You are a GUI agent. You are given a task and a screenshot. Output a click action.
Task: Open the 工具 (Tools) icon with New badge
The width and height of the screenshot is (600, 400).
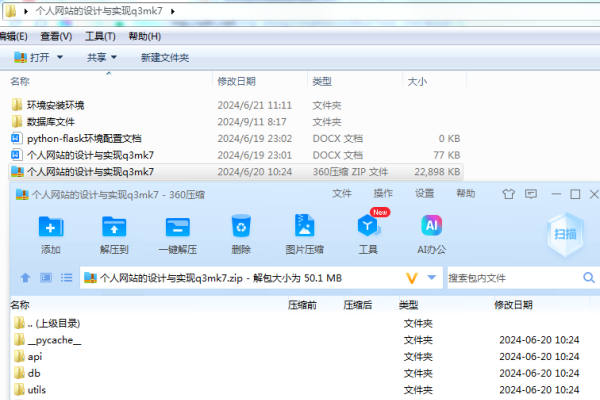pos(368,225)
